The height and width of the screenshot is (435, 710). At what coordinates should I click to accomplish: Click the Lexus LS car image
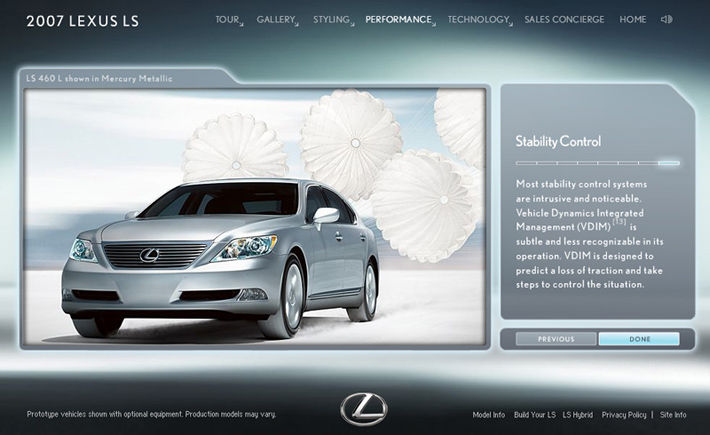click(x=220, y=258)
